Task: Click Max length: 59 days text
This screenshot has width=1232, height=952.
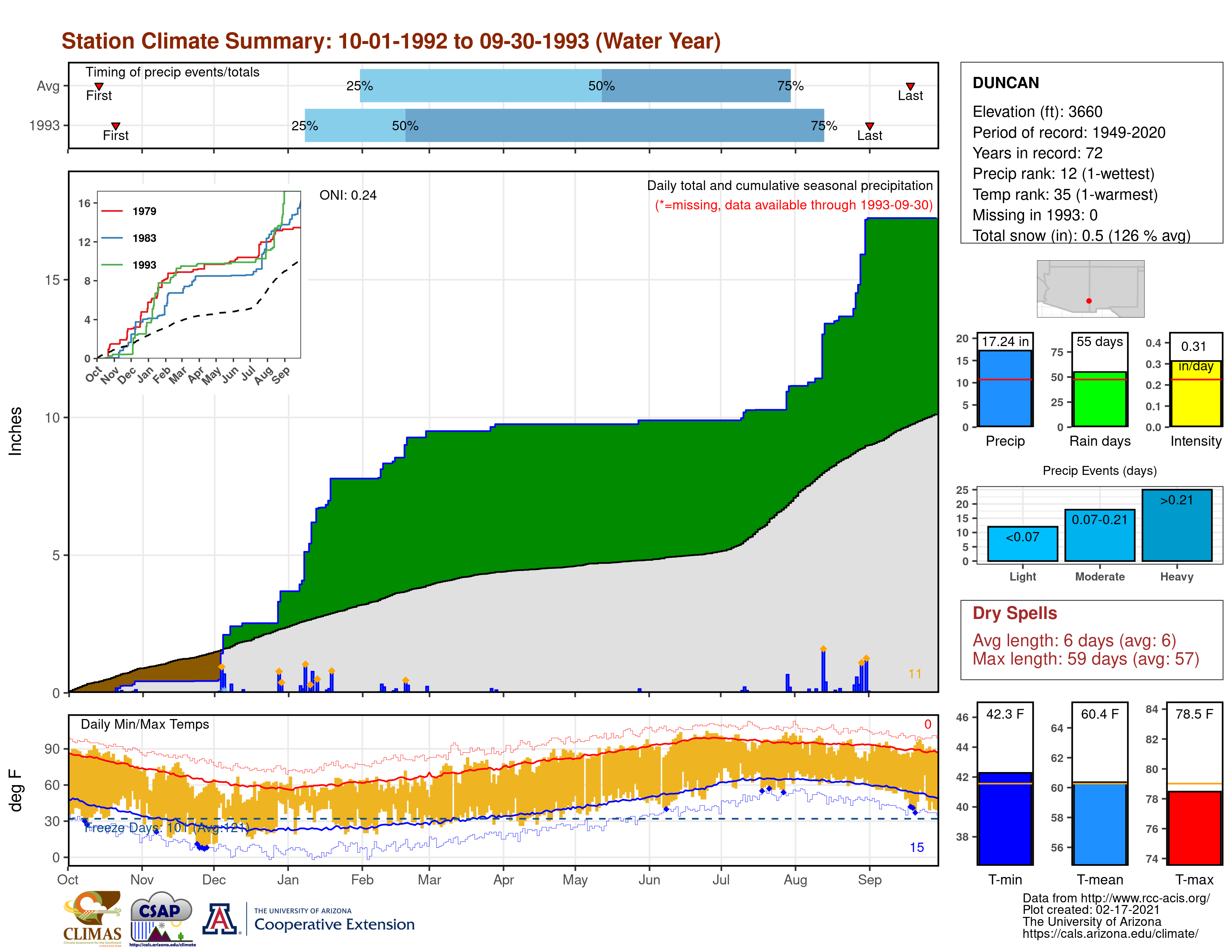Action: (1085, 659)
